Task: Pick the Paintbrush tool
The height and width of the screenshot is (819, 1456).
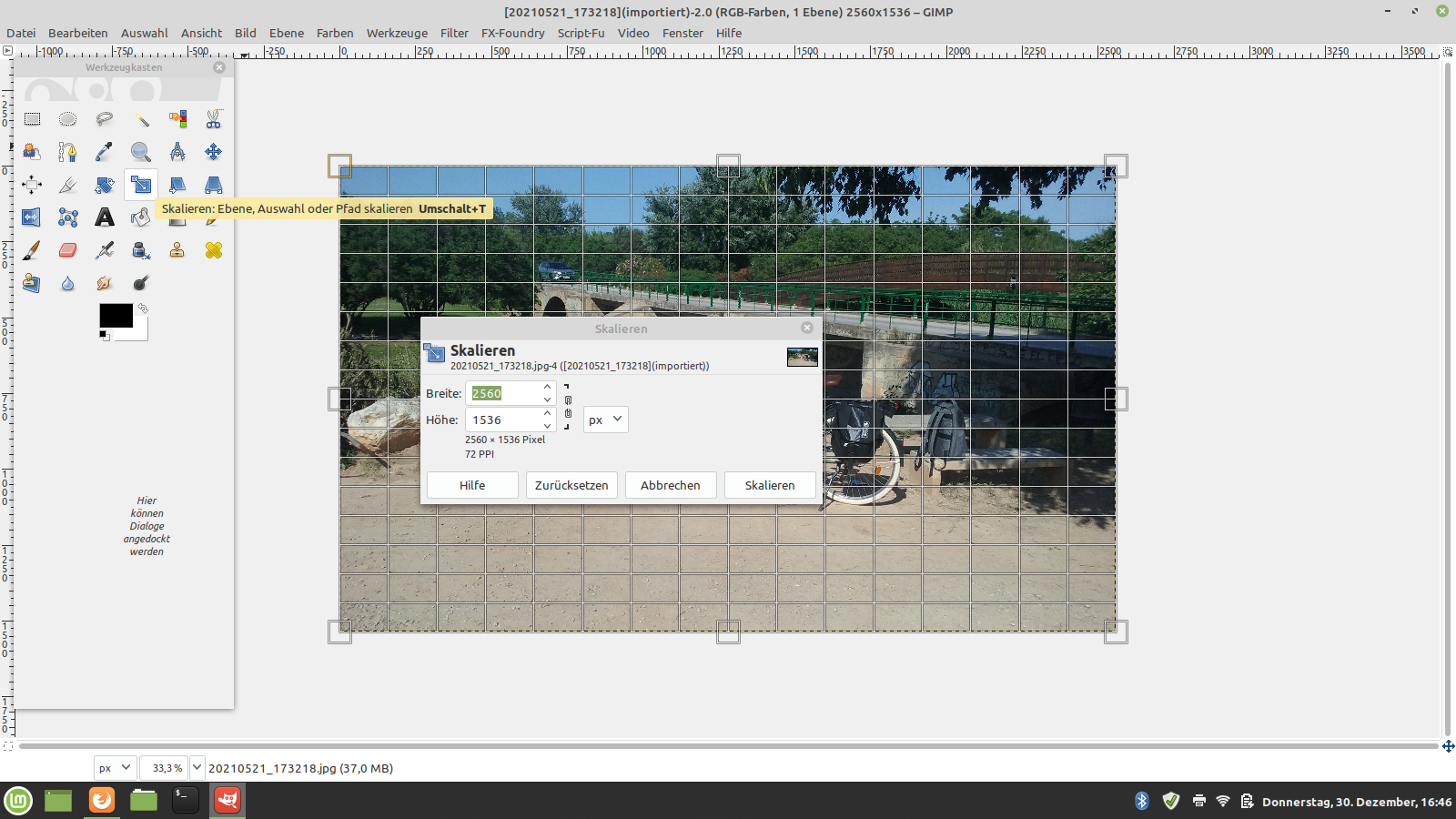Action: tap(32, 250)
